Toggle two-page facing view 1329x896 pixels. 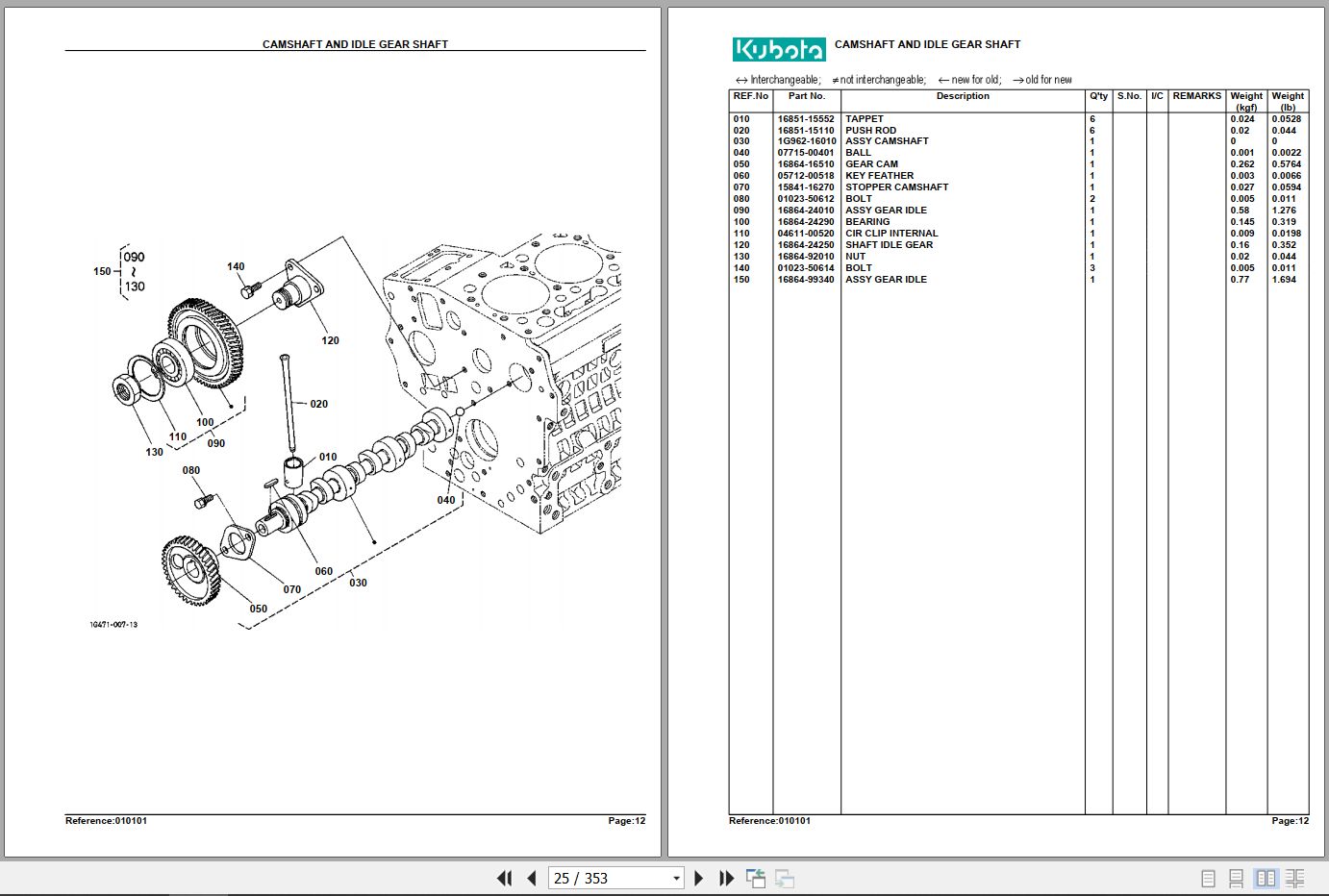pyautogui.click(x=1266, y=878)
